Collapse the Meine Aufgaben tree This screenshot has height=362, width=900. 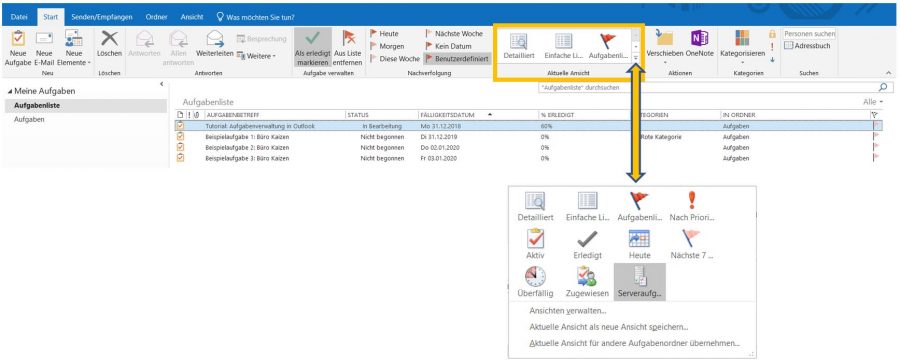tap(10, 91)
